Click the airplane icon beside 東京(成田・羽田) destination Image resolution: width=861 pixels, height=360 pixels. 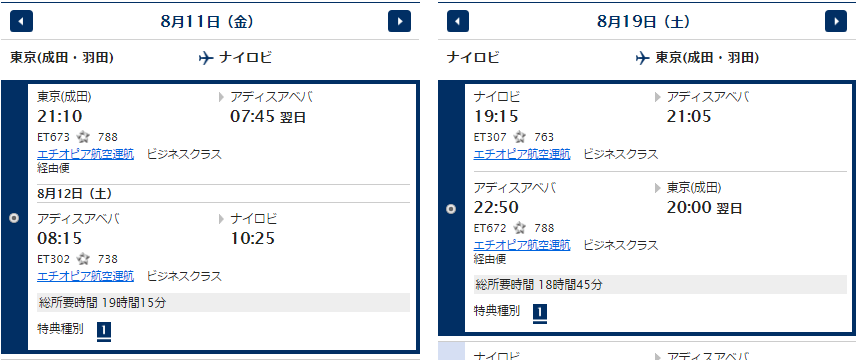coord(642,58)
